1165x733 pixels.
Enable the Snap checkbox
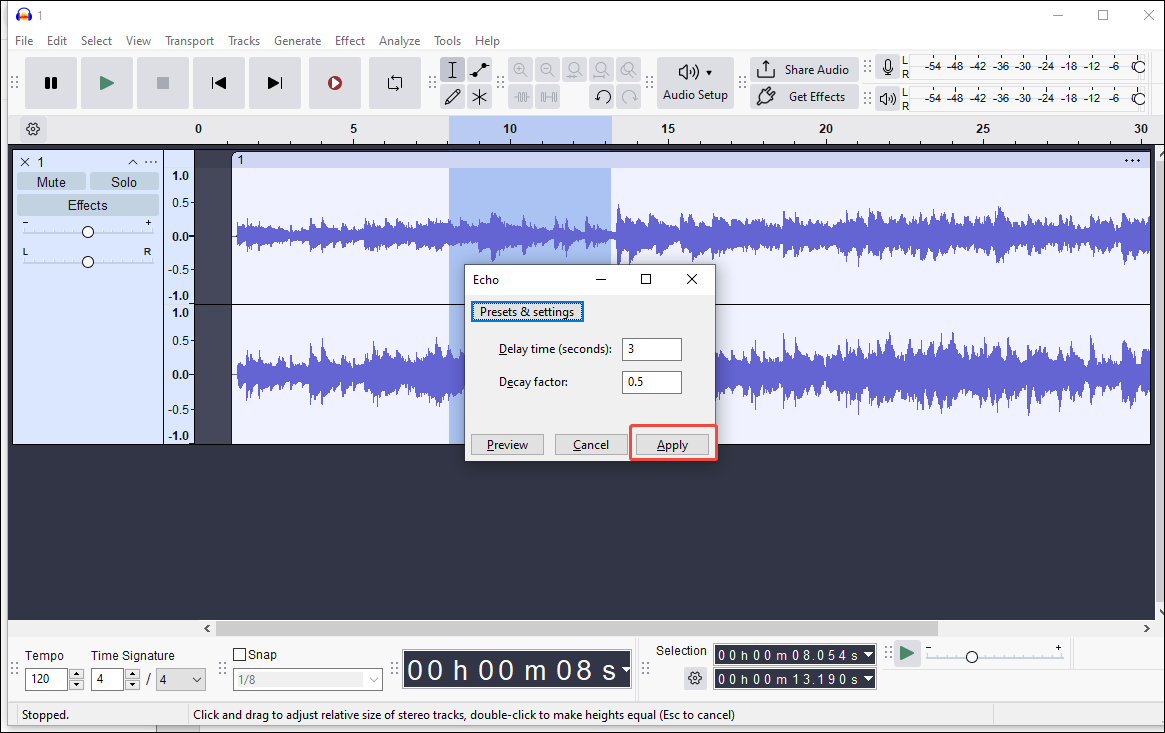pos(240,654)
